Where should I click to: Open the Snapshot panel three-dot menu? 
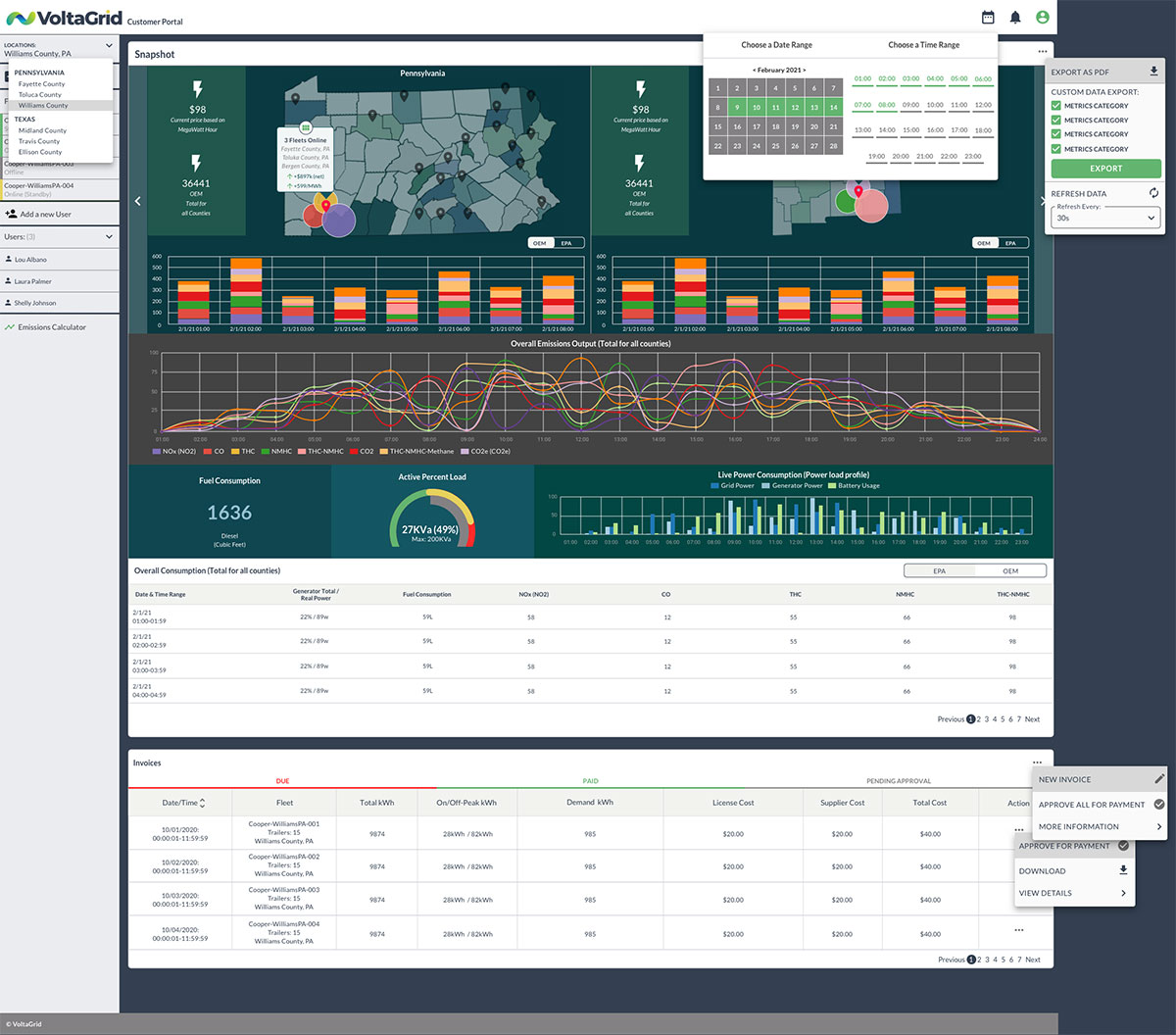tap(1042, 53)
